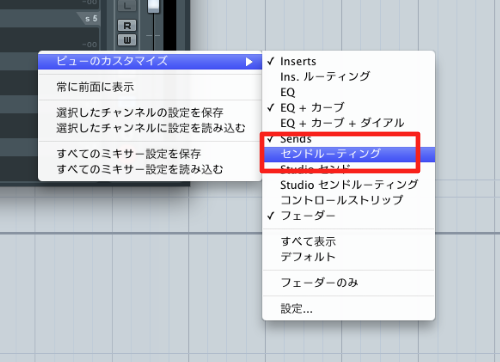Choose 選択したチャンネルの設定を保存
The image size is (500, 362).
(150, 112)
